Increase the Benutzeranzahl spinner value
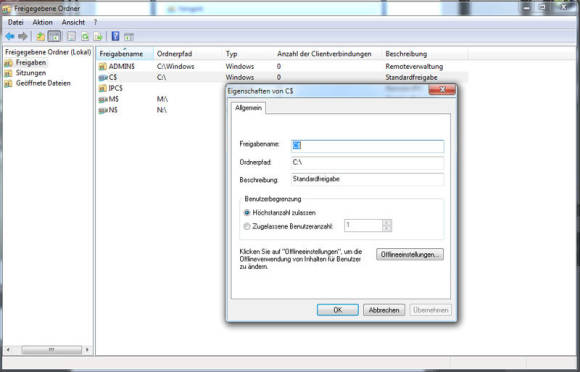The height and width of the screenshot is (372, 580). tap(387, 222)
